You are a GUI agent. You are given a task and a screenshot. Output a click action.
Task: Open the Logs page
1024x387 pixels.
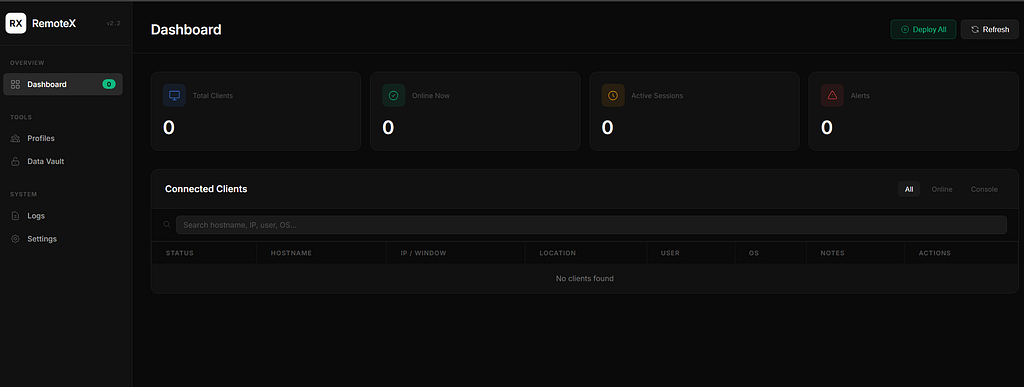coord(63,215)
